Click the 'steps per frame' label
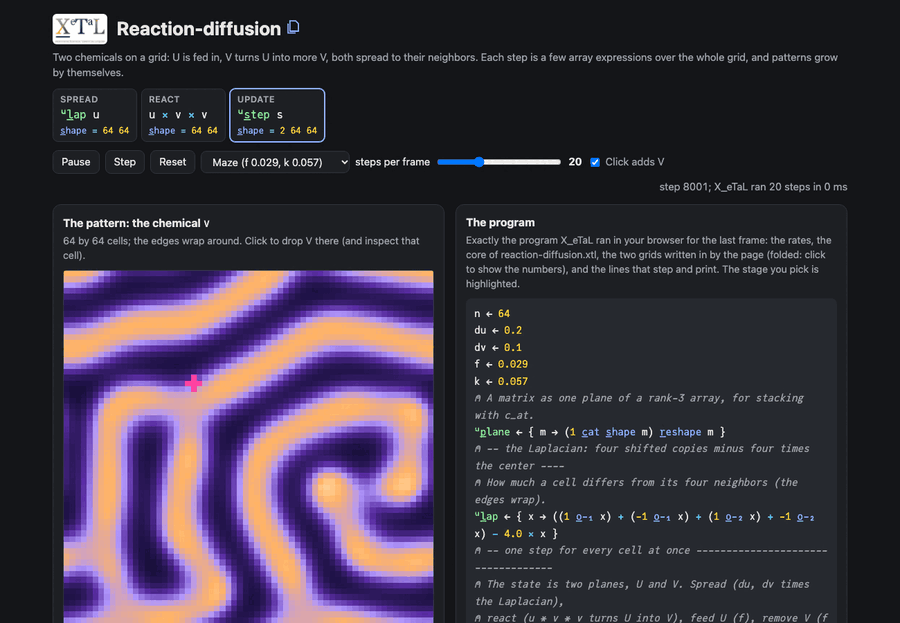Image resolution: width=900 pixels, height=623 pixels. pos(393,162)
